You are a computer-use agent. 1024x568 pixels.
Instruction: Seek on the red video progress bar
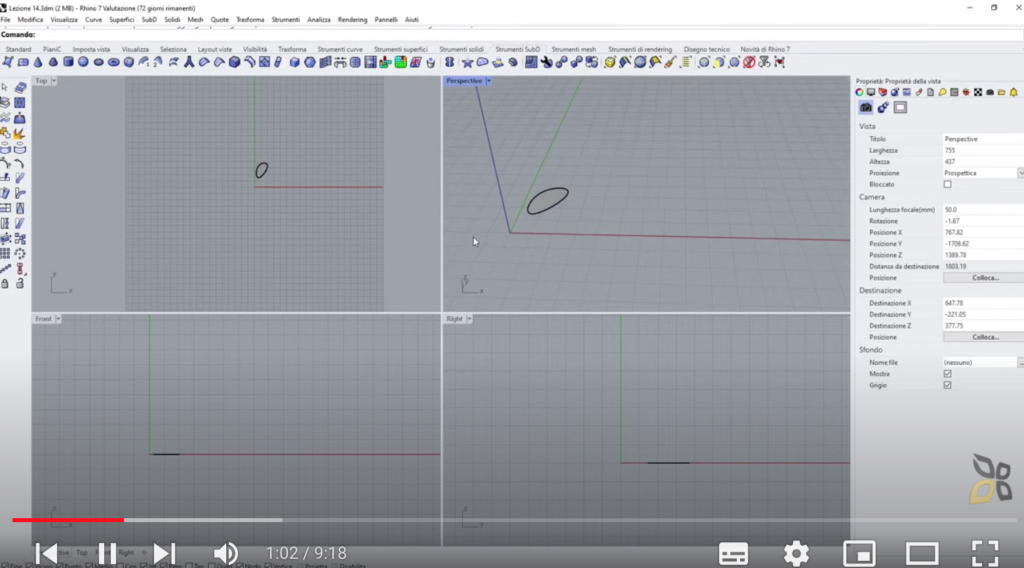tap(68, 520)
